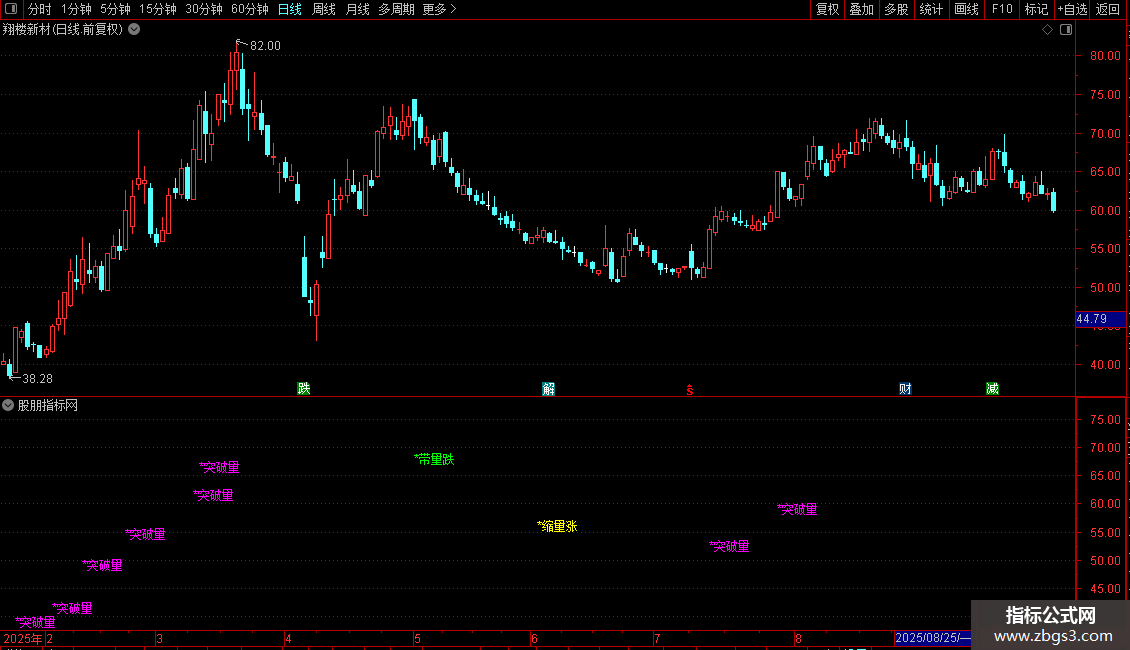Expand the 股朋指标网 indicator dropdown
The height and width of the screenshot is (650, 1130).
click(x=8, y=406)
